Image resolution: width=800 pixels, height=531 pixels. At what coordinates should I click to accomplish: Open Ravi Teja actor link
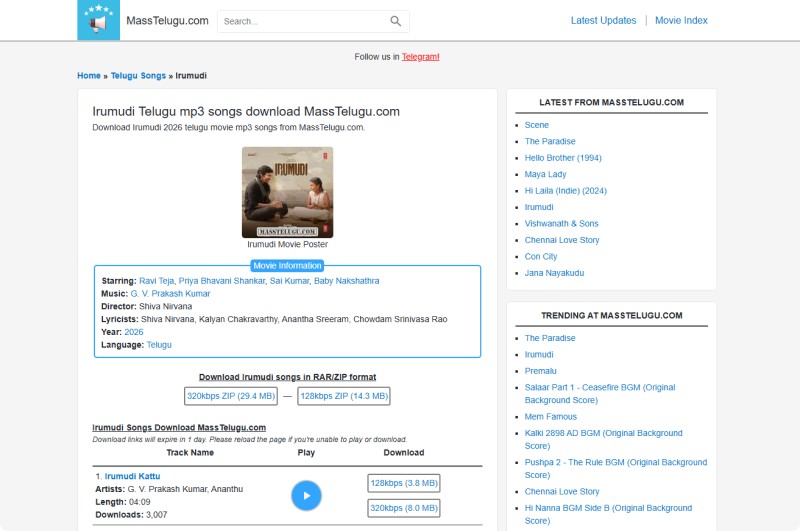tap(157, 281)
